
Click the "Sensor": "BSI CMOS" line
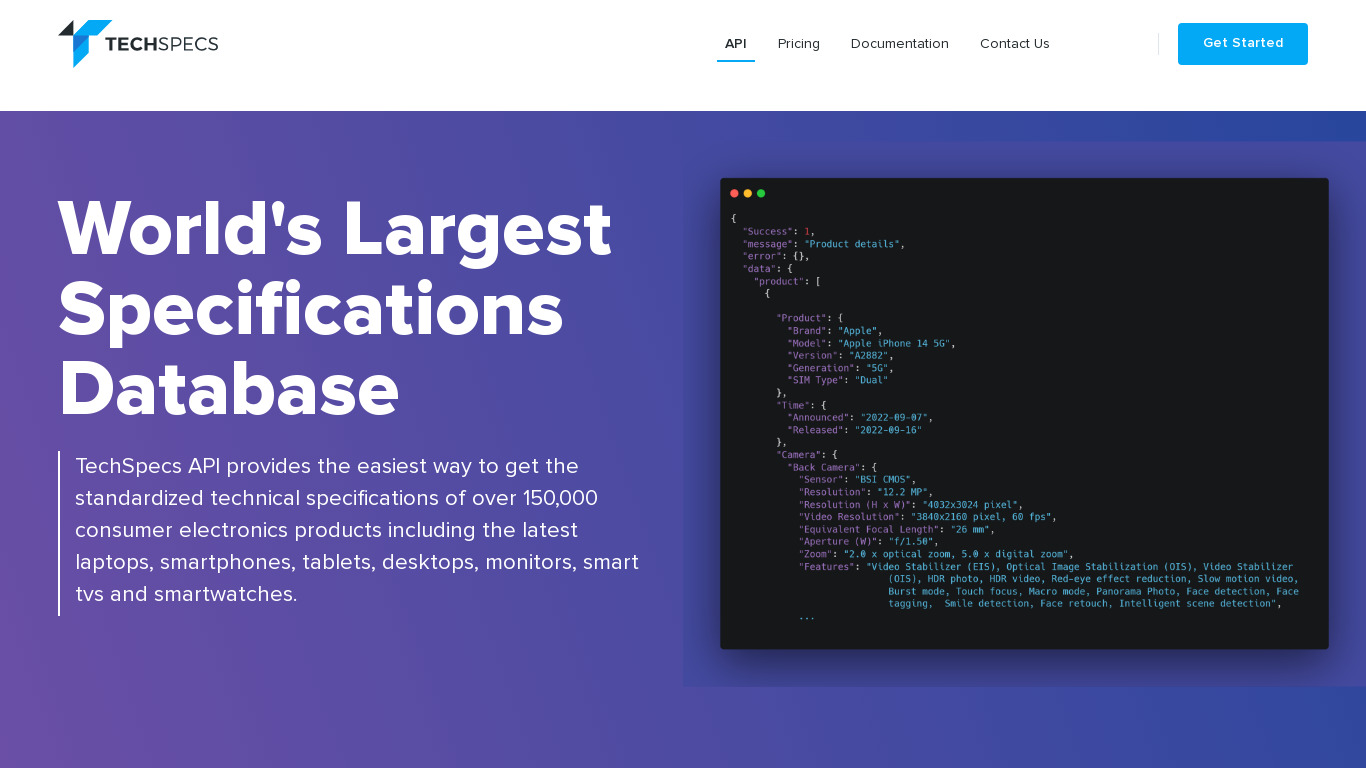click(858, 480)
